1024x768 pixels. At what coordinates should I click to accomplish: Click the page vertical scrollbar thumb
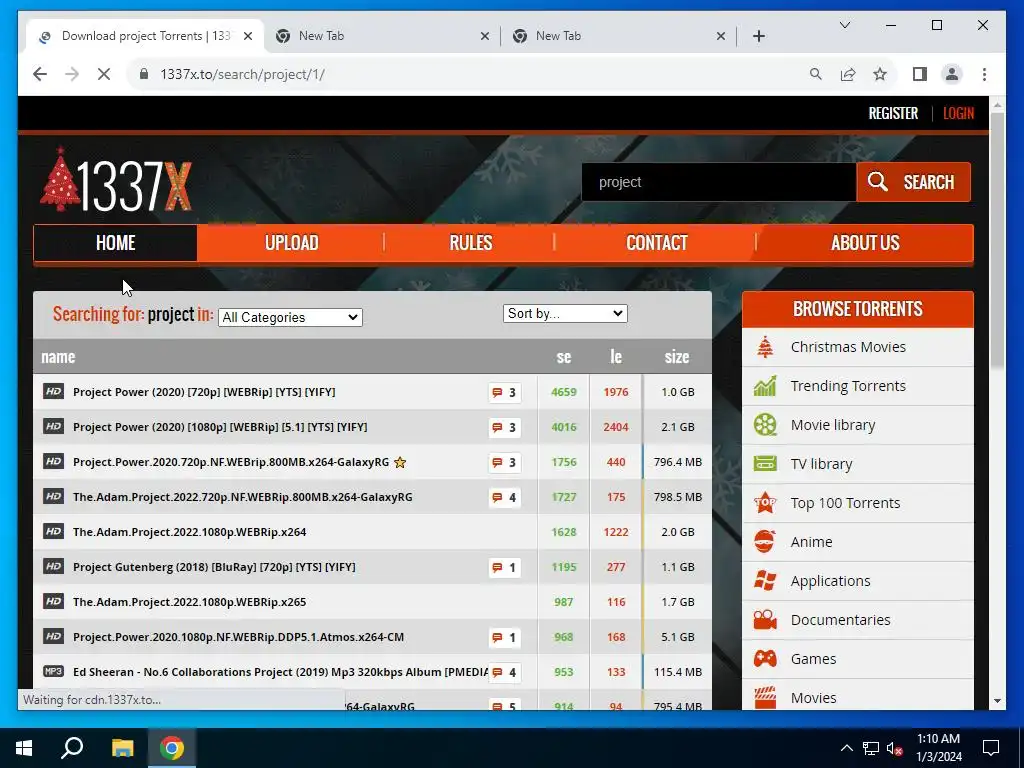point(997,239)
